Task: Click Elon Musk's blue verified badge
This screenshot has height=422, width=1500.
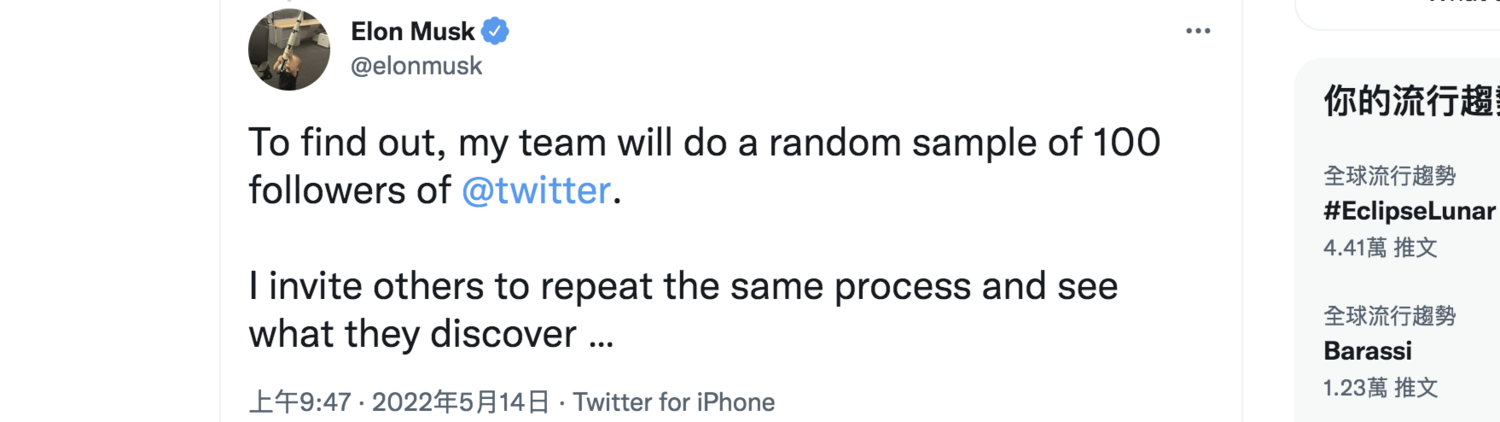Action: (495, 32)
